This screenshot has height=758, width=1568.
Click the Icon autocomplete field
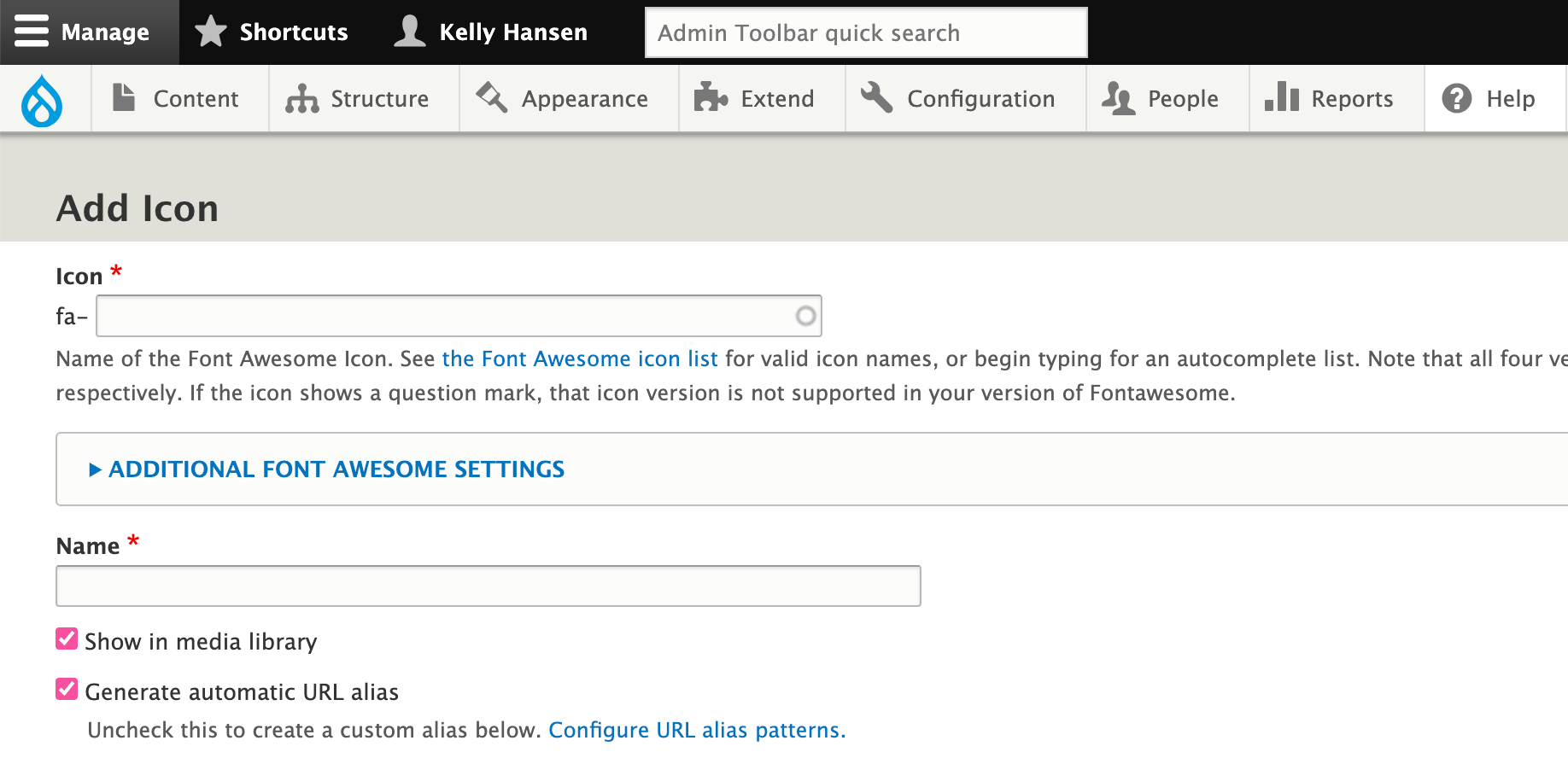pos(444,316)
